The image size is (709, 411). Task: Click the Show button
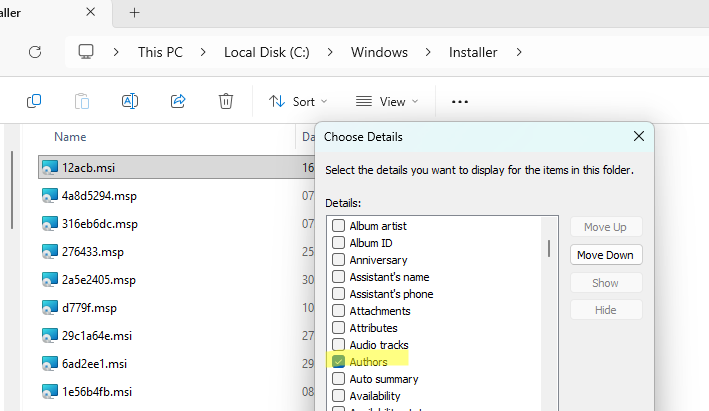click(606, 283)
